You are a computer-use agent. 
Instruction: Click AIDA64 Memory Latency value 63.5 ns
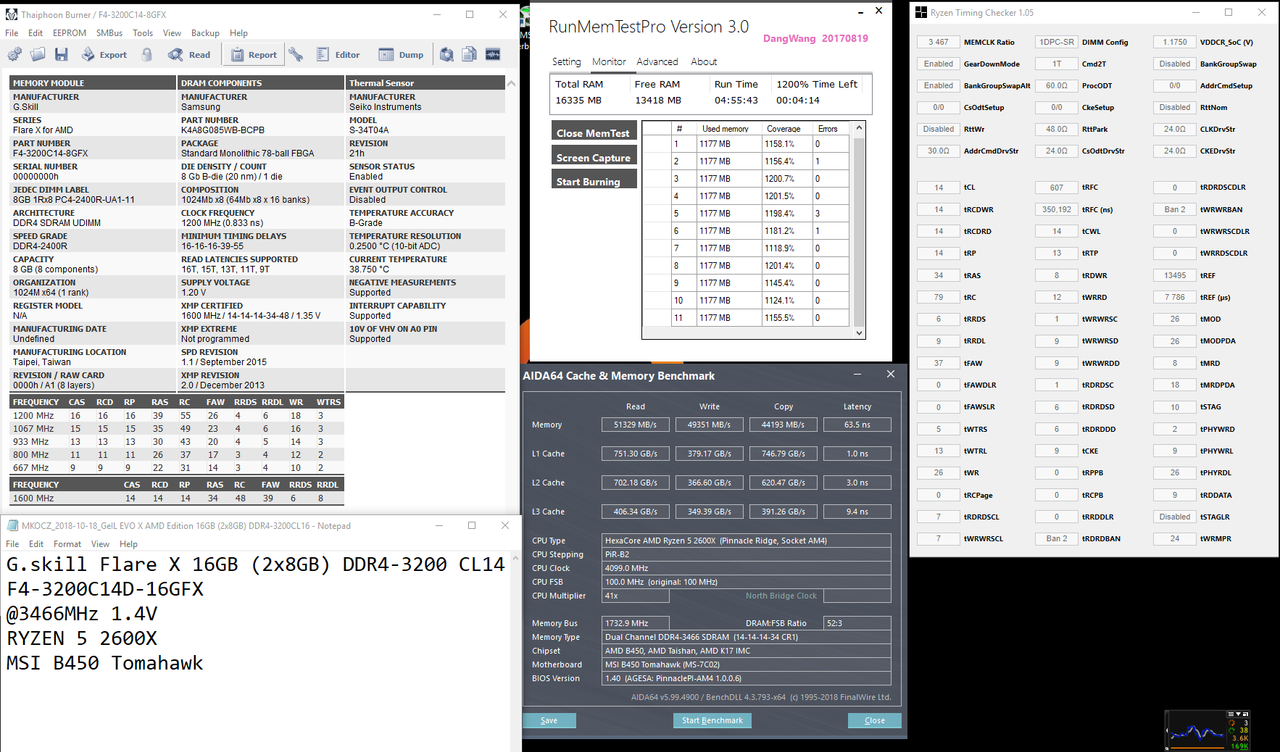[x=857, y=425]
